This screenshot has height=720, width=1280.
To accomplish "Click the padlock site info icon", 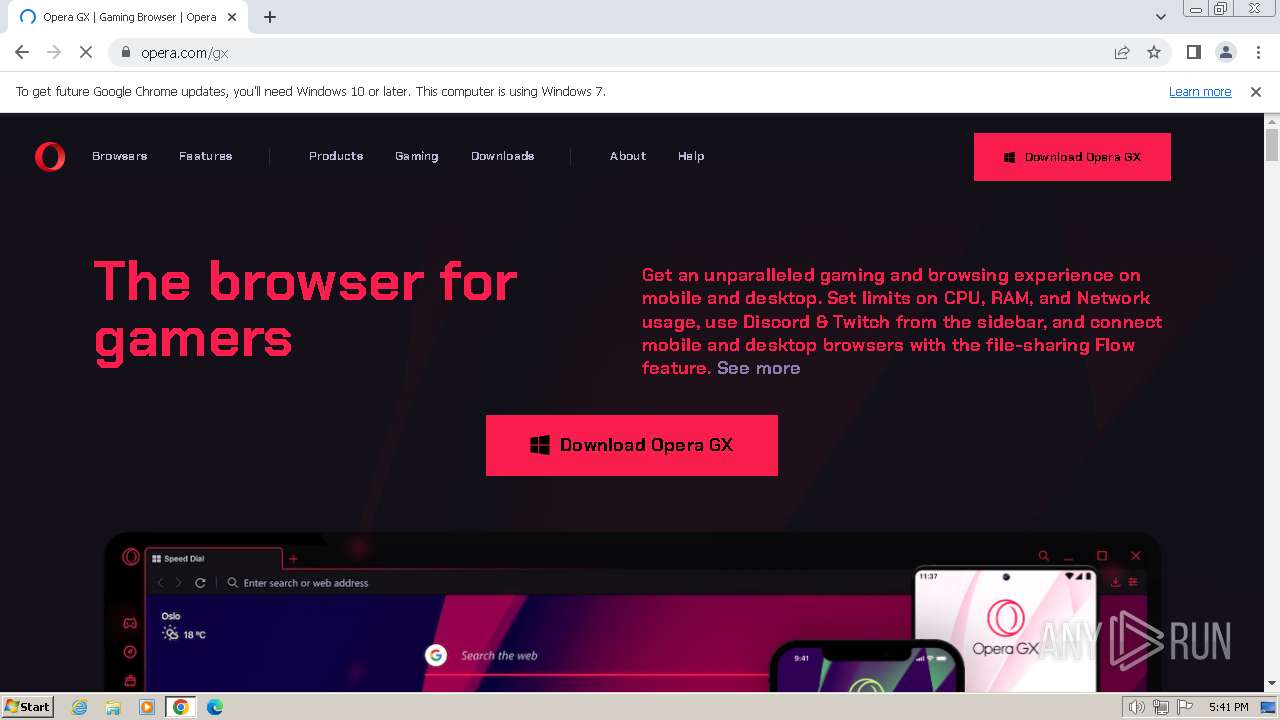I will 126,53.
